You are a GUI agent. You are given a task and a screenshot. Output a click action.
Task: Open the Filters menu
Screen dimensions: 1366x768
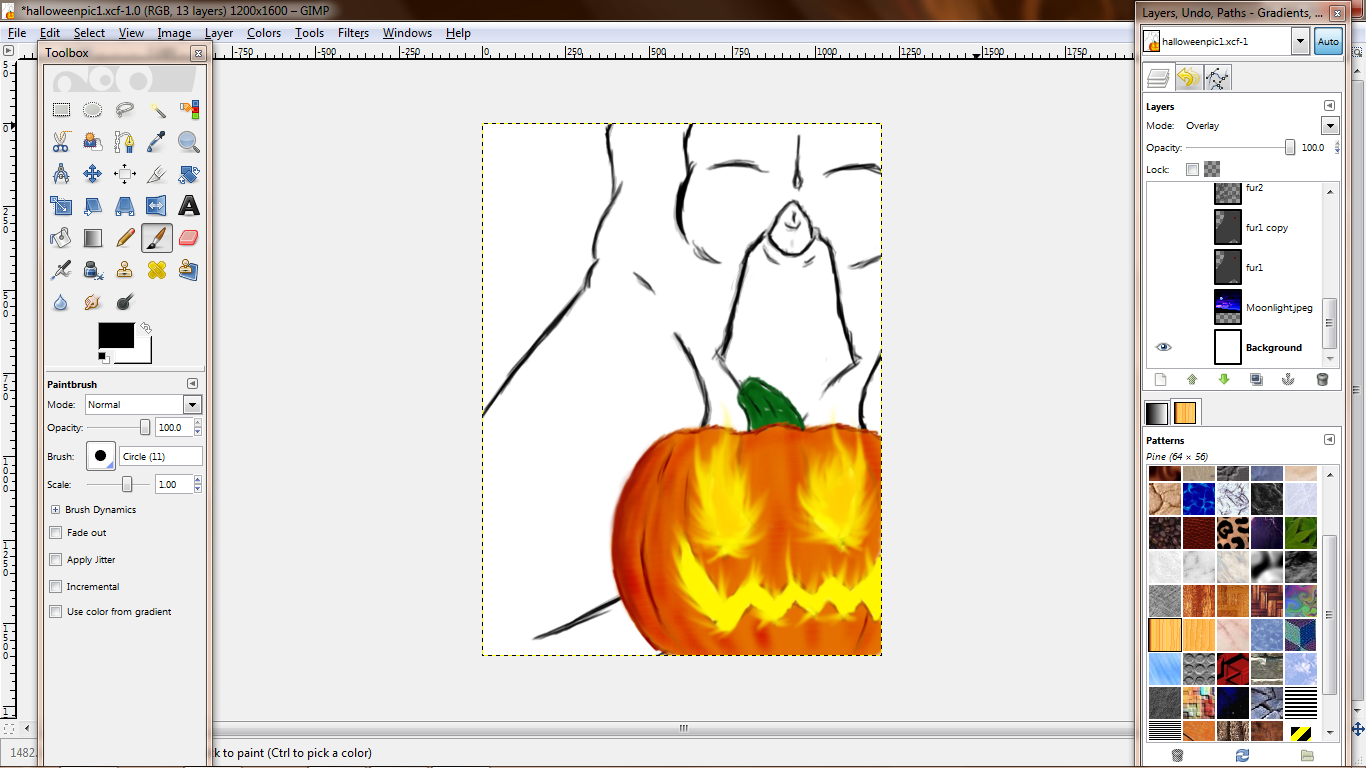(353, 33)
